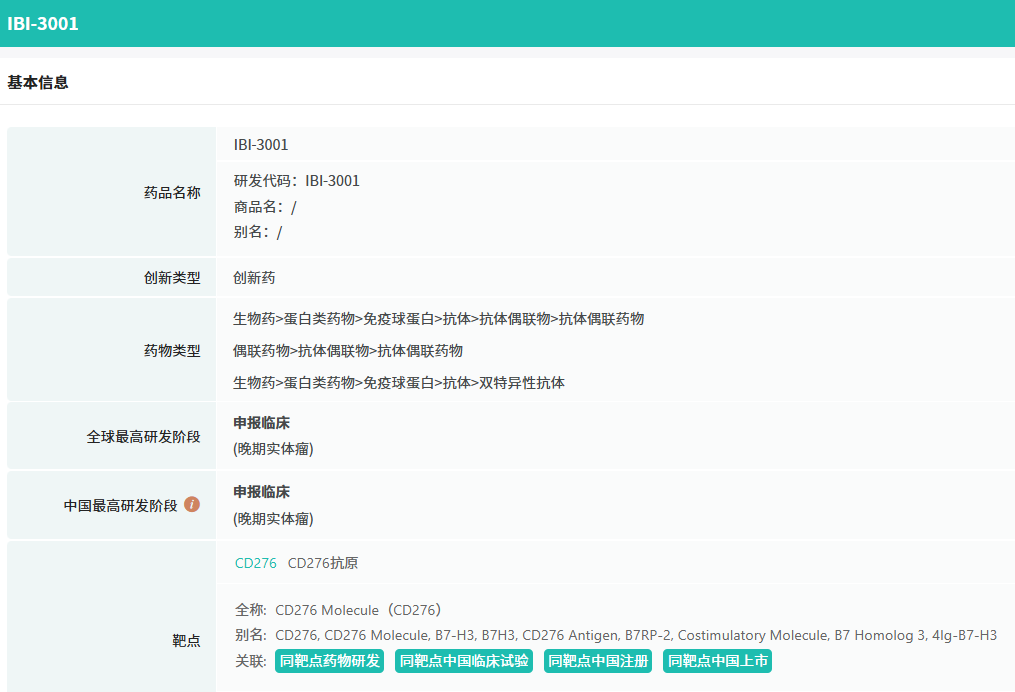Click the drug type line ending in 双特异性抗体
The width and height of the screenshot is (1015, 692).
(399, 383)
